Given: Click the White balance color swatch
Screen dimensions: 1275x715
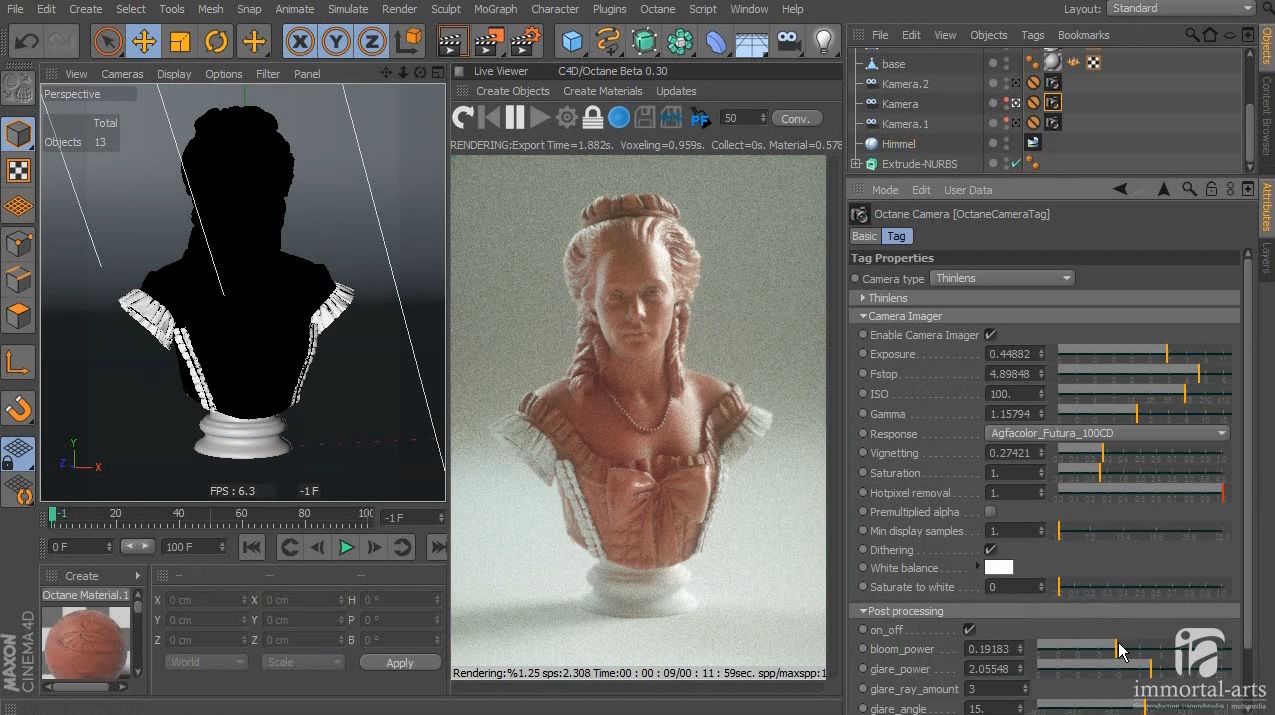Looking at the screenshot, I should pyautogui.click(x=998, y=568).
